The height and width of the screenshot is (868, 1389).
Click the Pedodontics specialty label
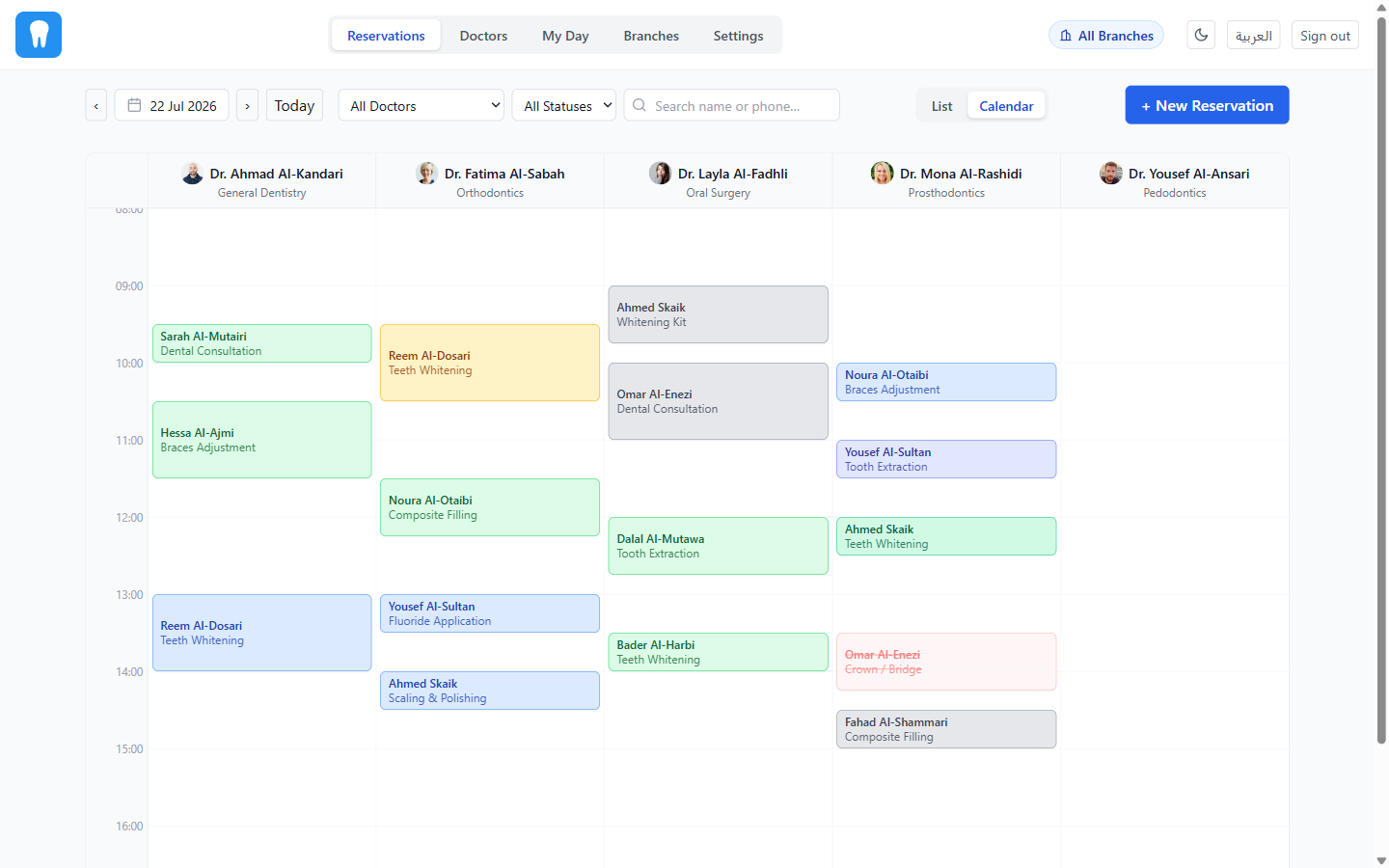[x=1174, y=193]
